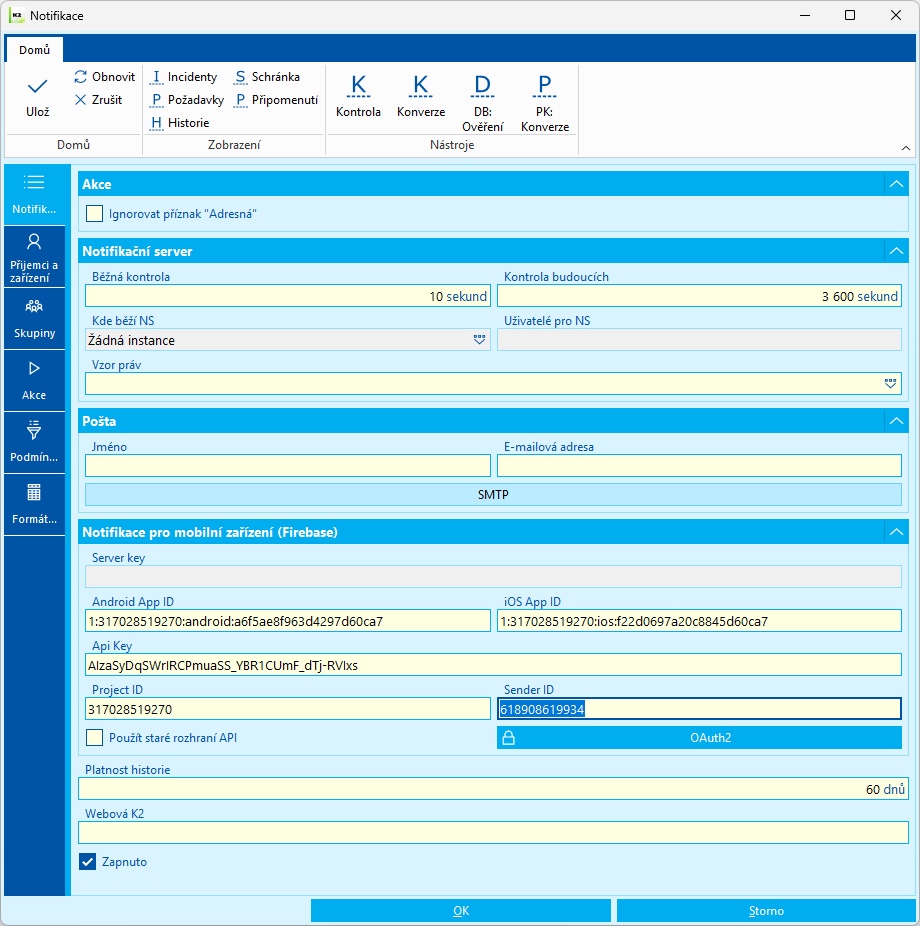The width and height of the screenshot is (920, 926).
Task: Switch to Skupiny sidebar section
Action: [x=34, y=319]
